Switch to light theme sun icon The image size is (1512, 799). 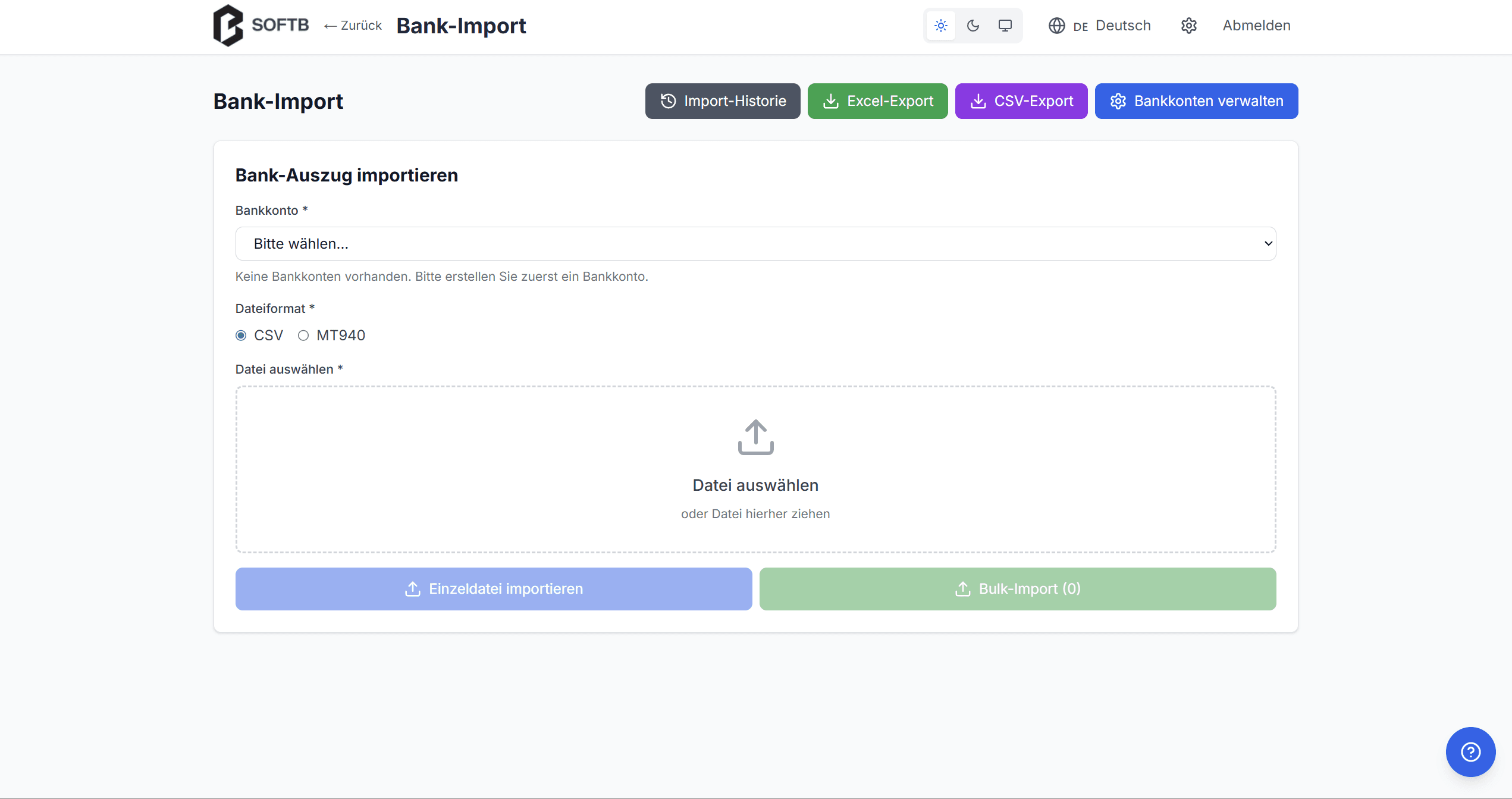coord(941,26)
